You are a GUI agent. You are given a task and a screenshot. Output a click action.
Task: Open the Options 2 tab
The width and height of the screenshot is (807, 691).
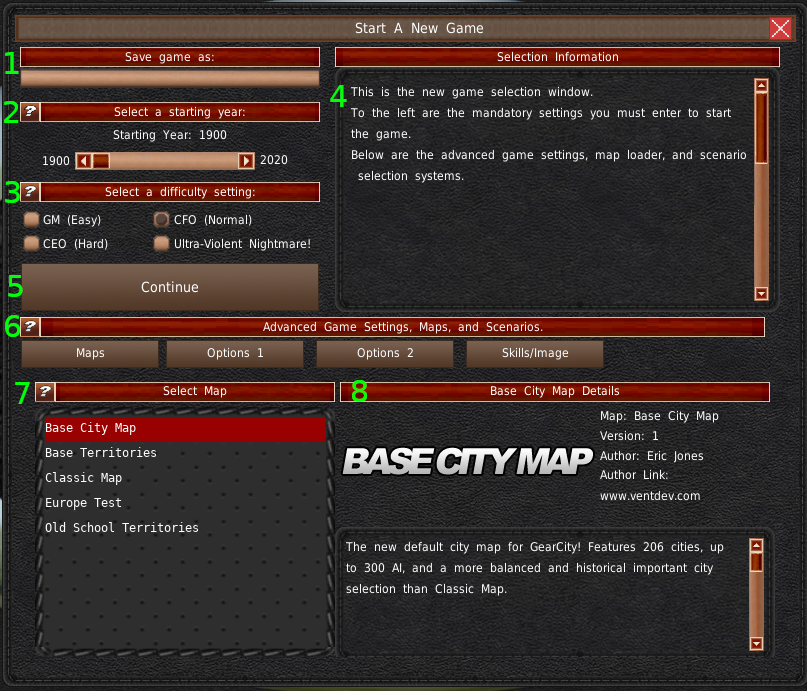[385, 353]
